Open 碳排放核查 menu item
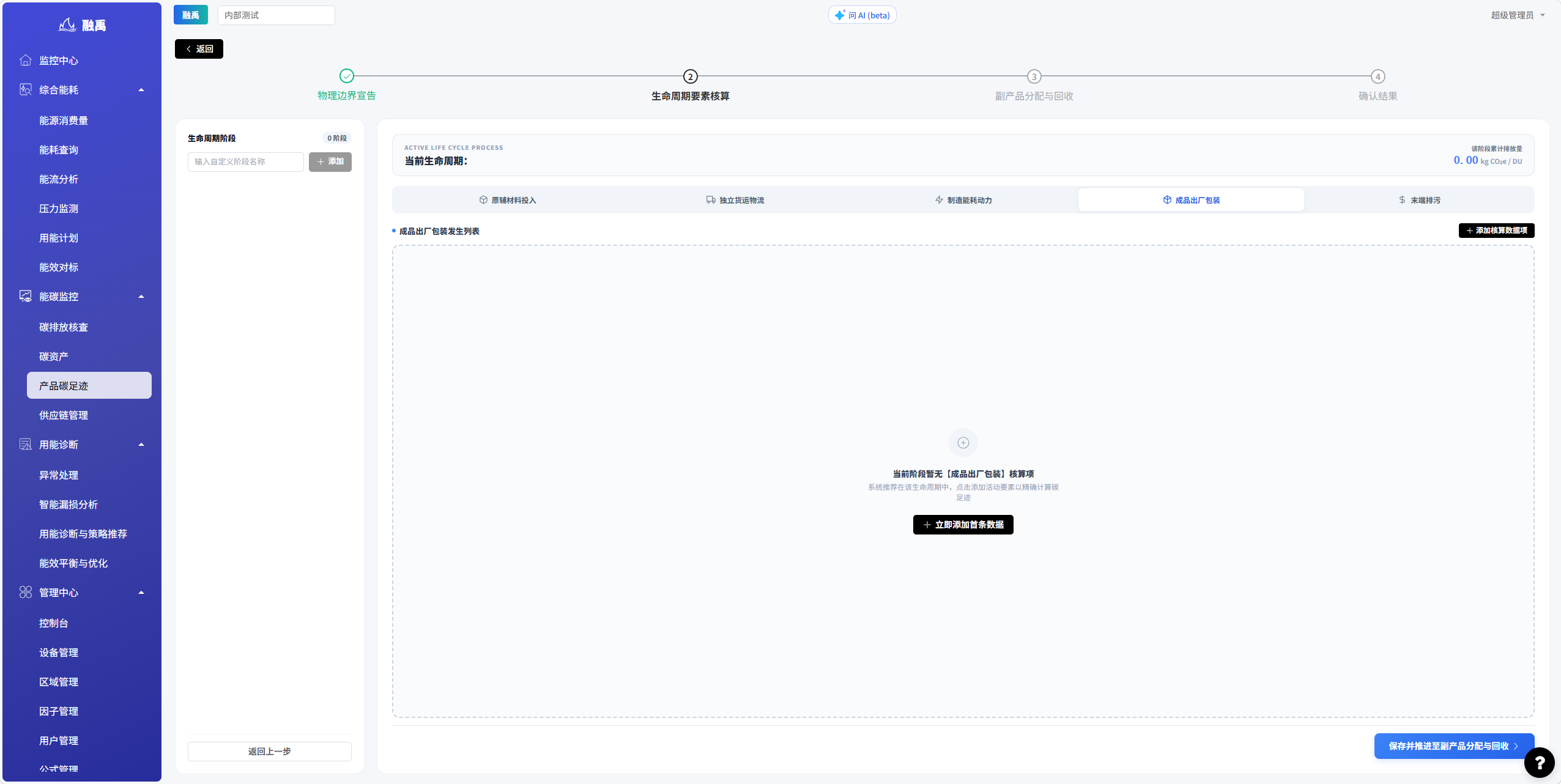 pyautogui.click(x=89, y=327)
